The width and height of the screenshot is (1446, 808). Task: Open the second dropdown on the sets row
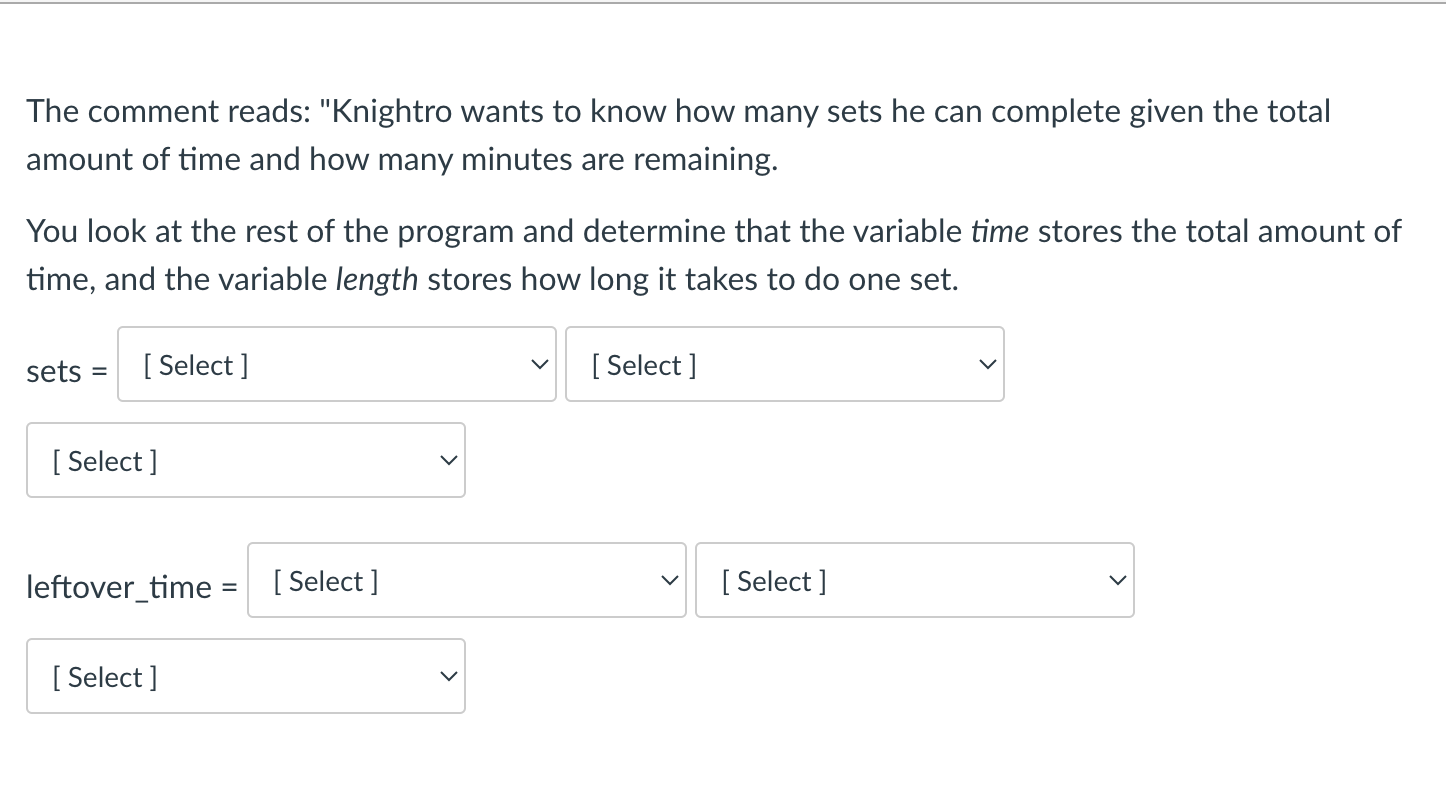pos(784,365)
